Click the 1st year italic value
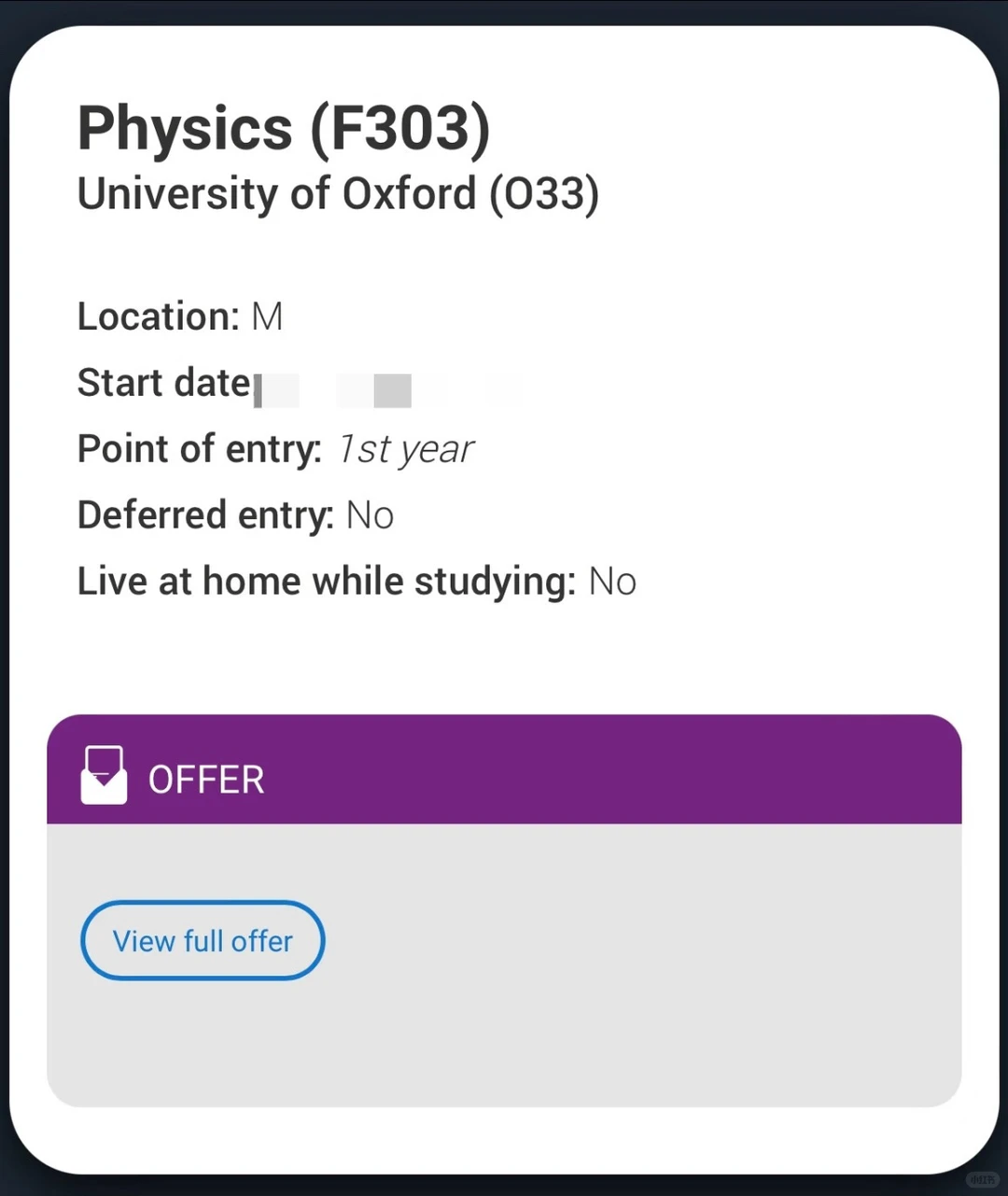 pos(406,450)
